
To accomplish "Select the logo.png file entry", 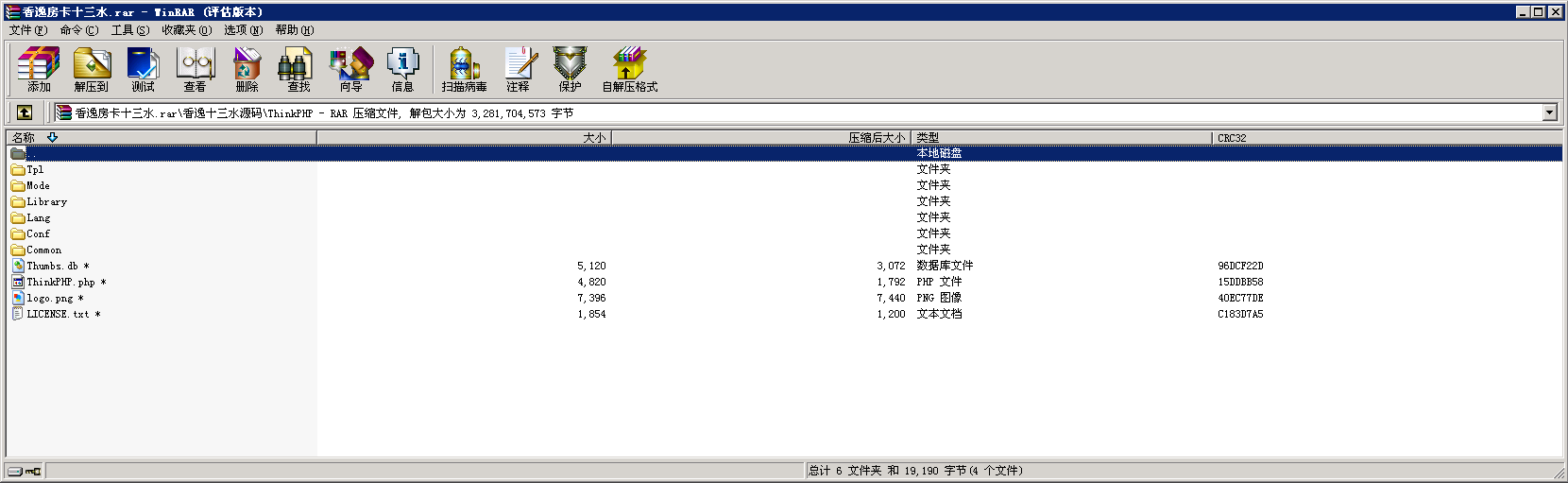I will tap(49, 299).
